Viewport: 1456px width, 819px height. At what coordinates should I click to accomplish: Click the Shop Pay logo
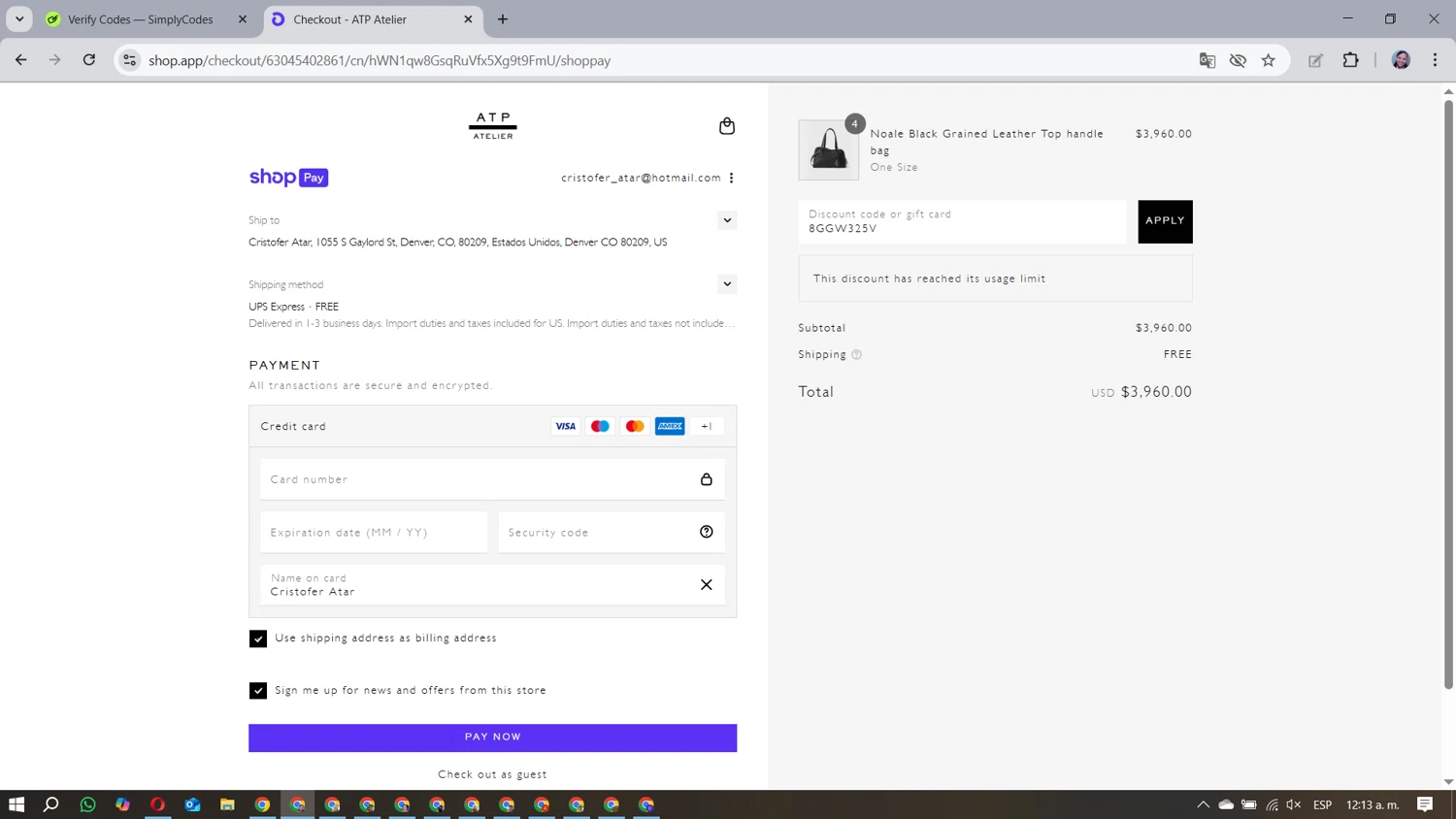pos(289,178)
